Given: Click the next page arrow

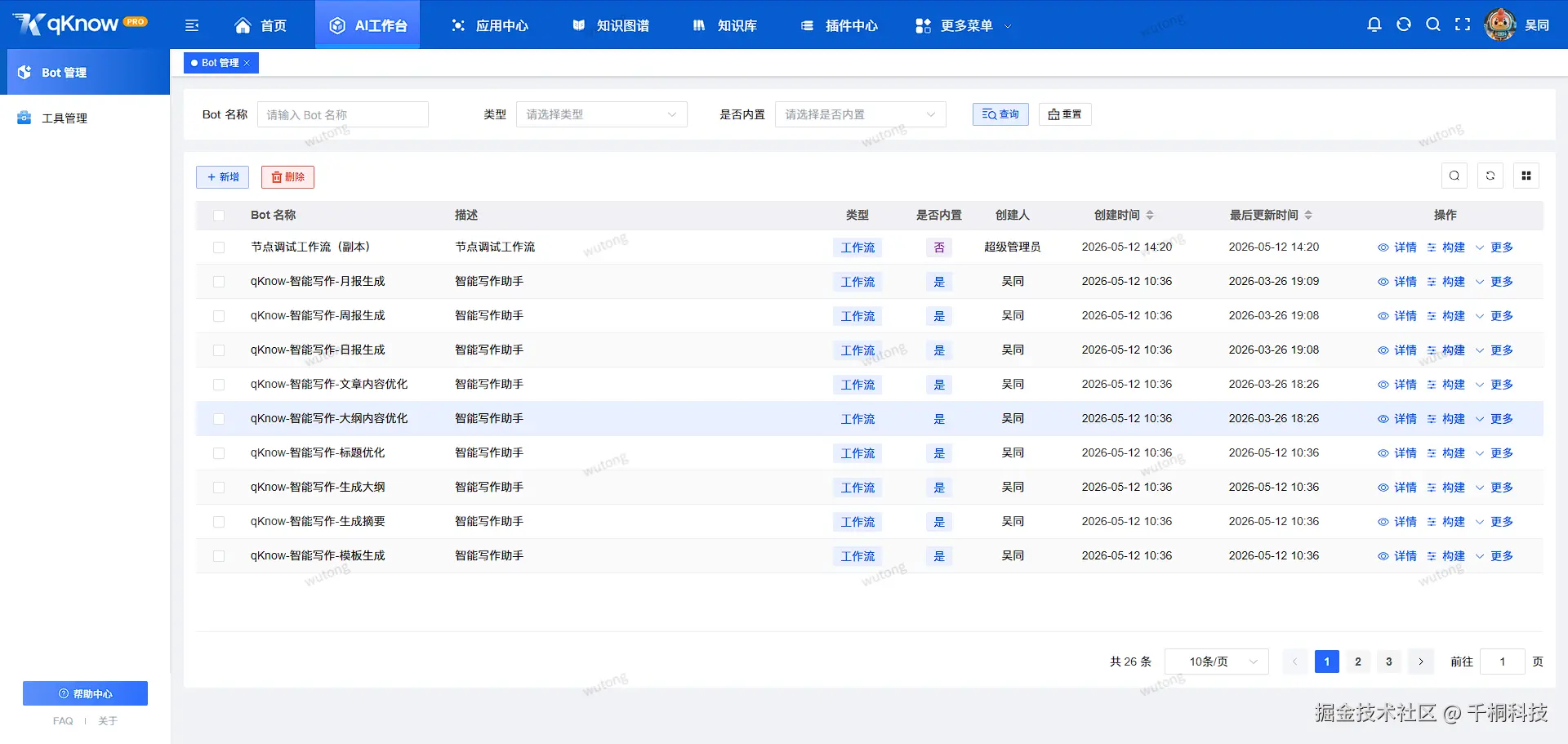Looking at the screenshot, I should coord(1421,662).
